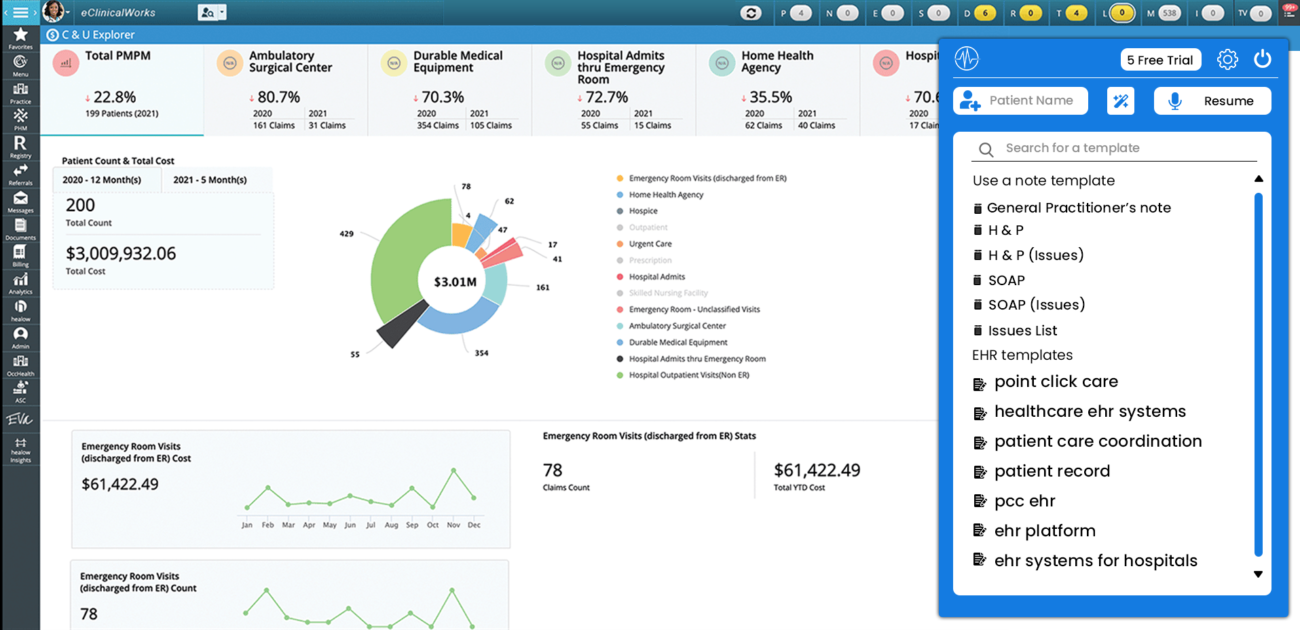Click the magic wand icon button
1300x630 pixels.
point(1121,101)
